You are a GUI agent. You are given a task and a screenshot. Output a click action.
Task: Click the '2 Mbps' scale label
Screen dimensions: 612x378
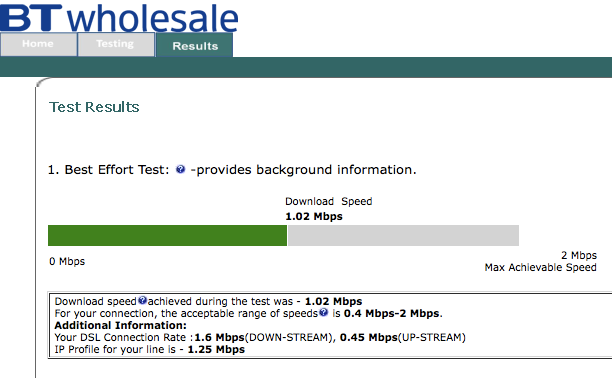[x=579, y=255]
